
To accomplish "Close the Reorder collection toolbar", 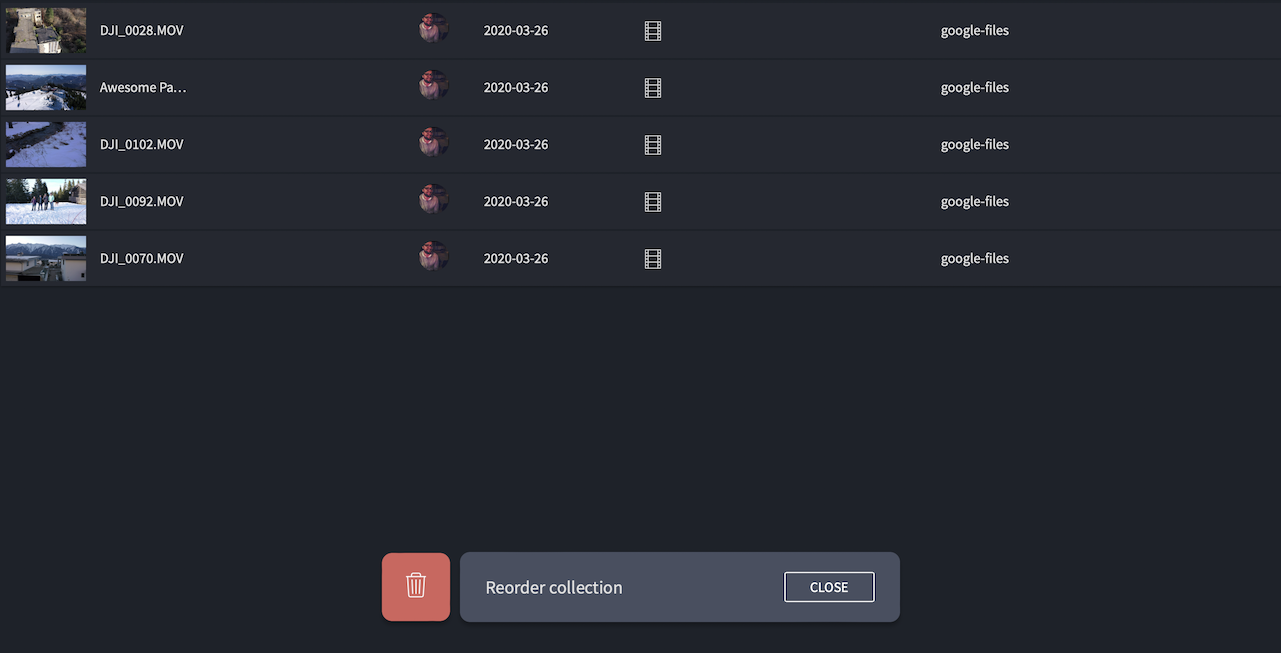I will coord(828,587).
